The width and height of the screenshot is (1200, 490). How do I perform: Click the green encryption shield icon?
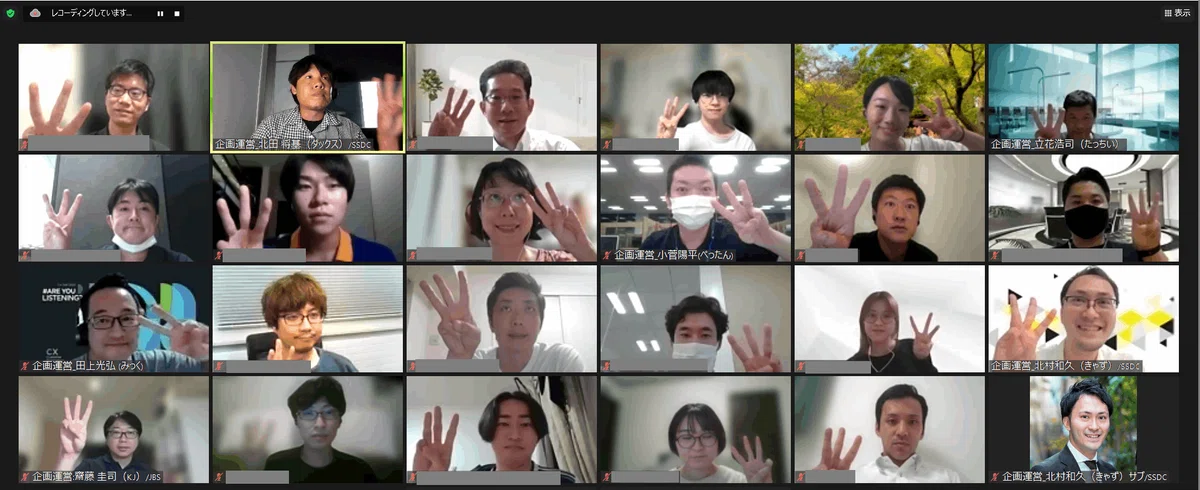(10, 13)
